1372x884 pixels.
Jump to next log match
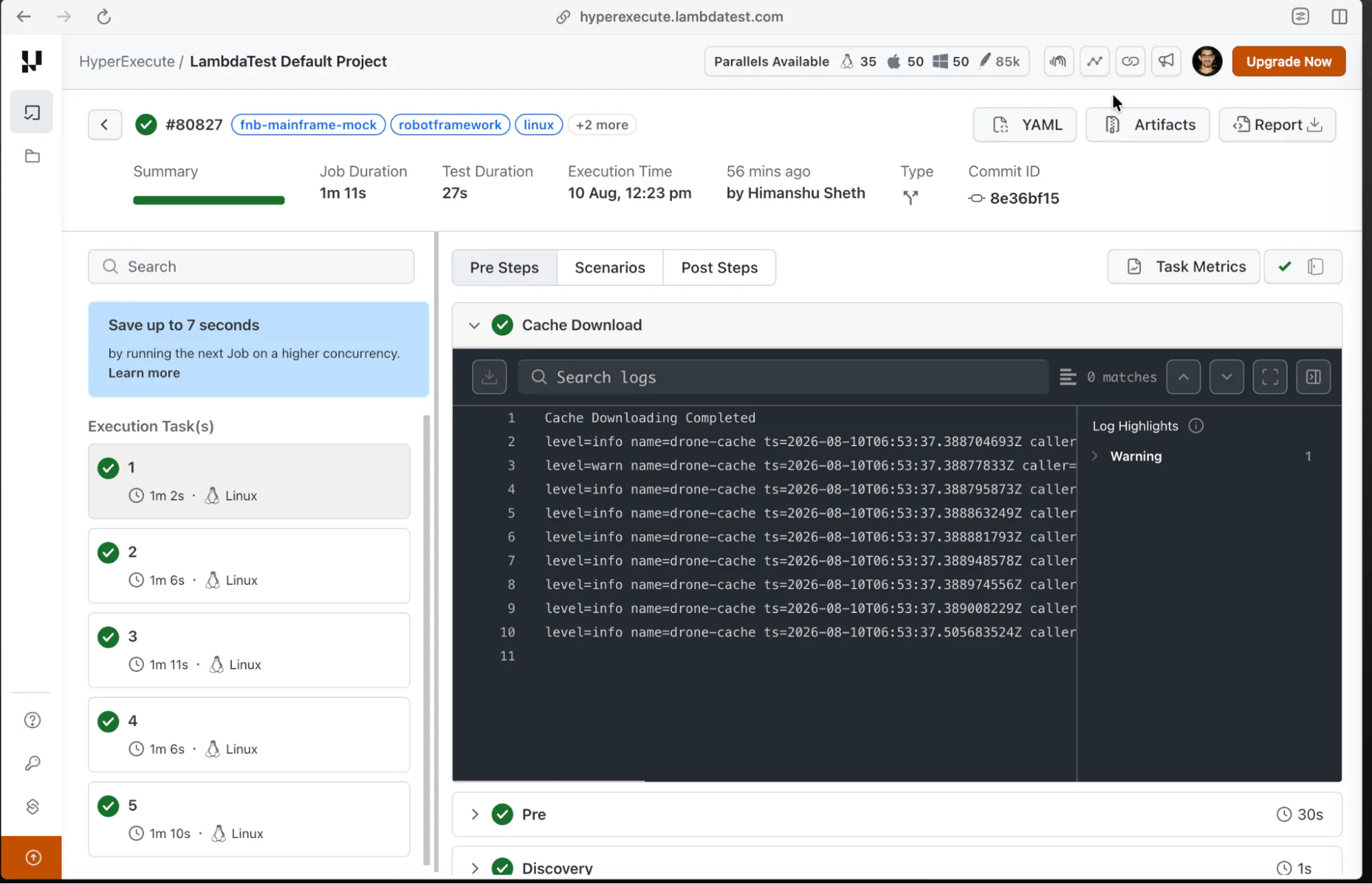[x=1226, y=377]
